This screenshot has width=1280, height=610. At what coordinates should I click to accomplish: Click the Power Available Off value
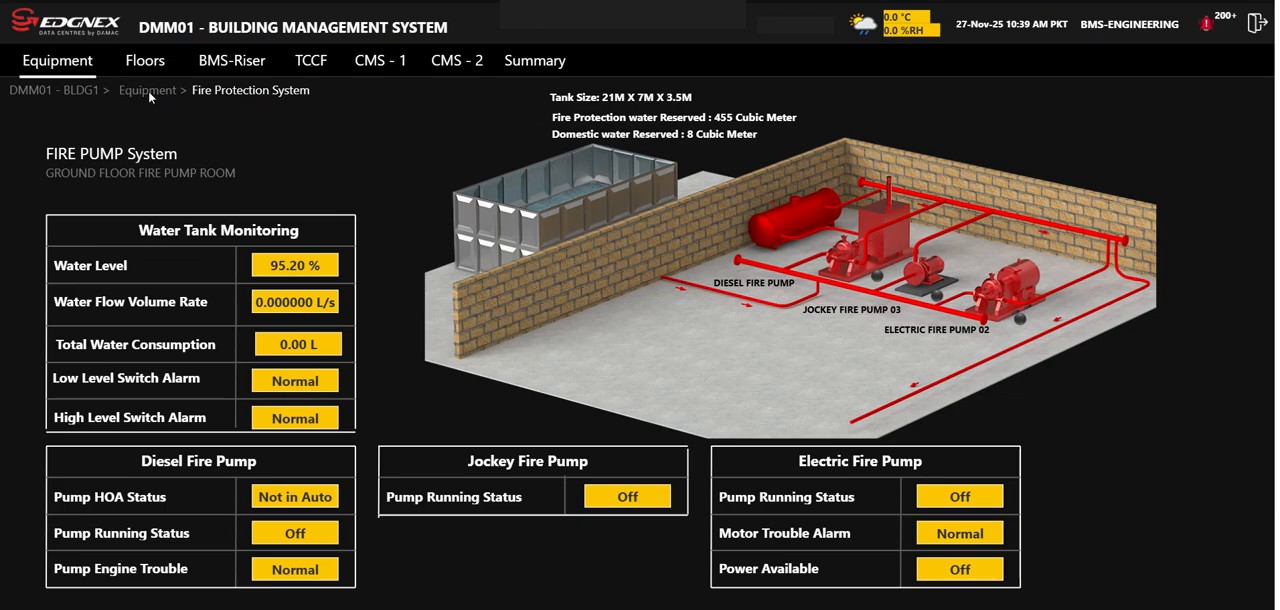coord(960,569)
